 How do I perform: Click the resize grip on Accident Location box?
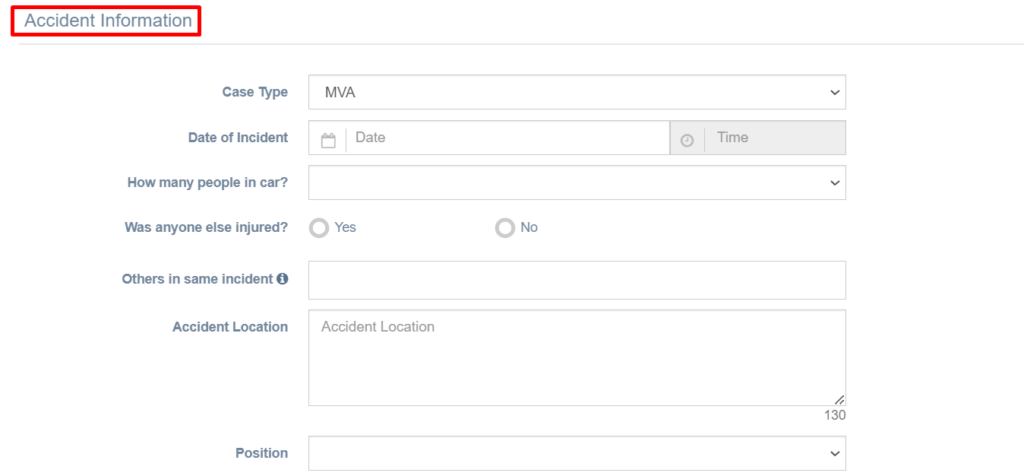point(839,399)
